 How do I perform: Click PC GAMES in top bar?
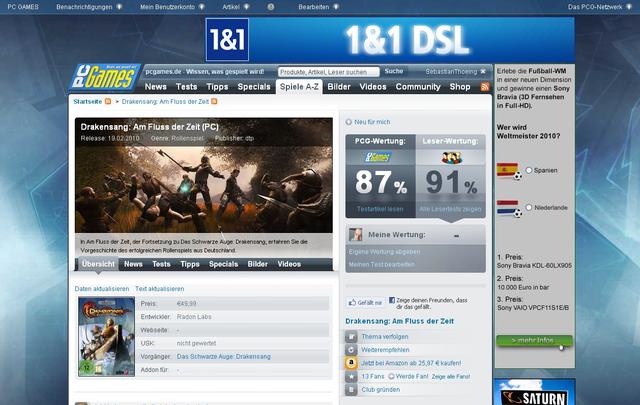click(x=23, y=7)
